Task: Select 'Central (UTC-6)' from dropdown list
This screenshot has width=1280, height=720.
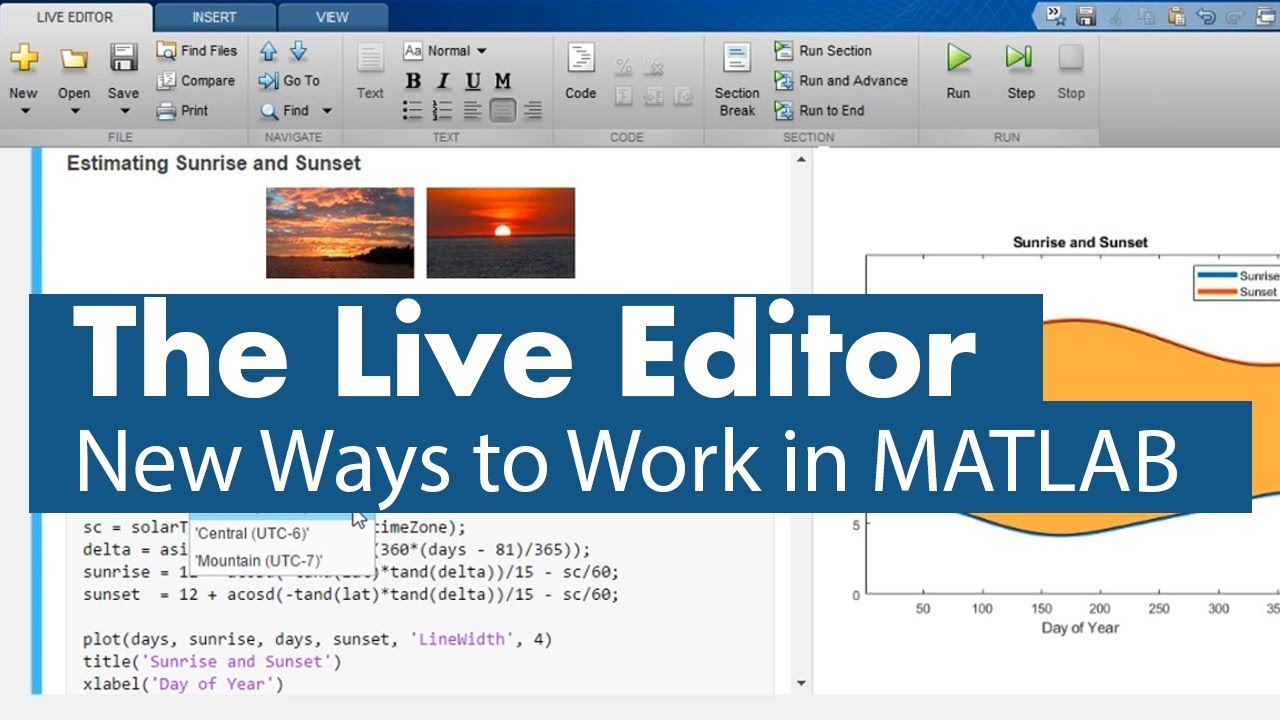Action: (252, 534)
